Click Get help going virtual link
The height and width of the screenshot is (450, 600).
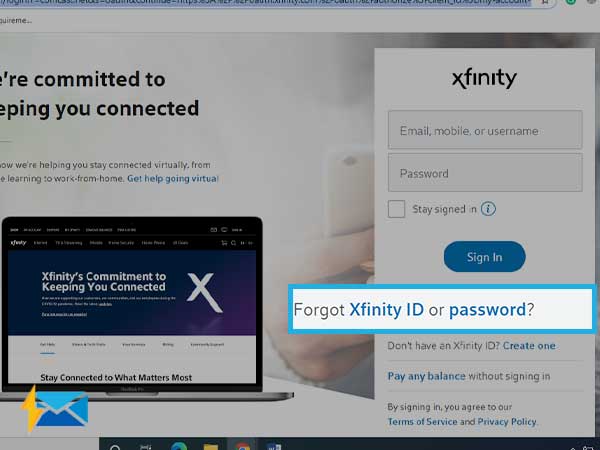pos(173,178)
